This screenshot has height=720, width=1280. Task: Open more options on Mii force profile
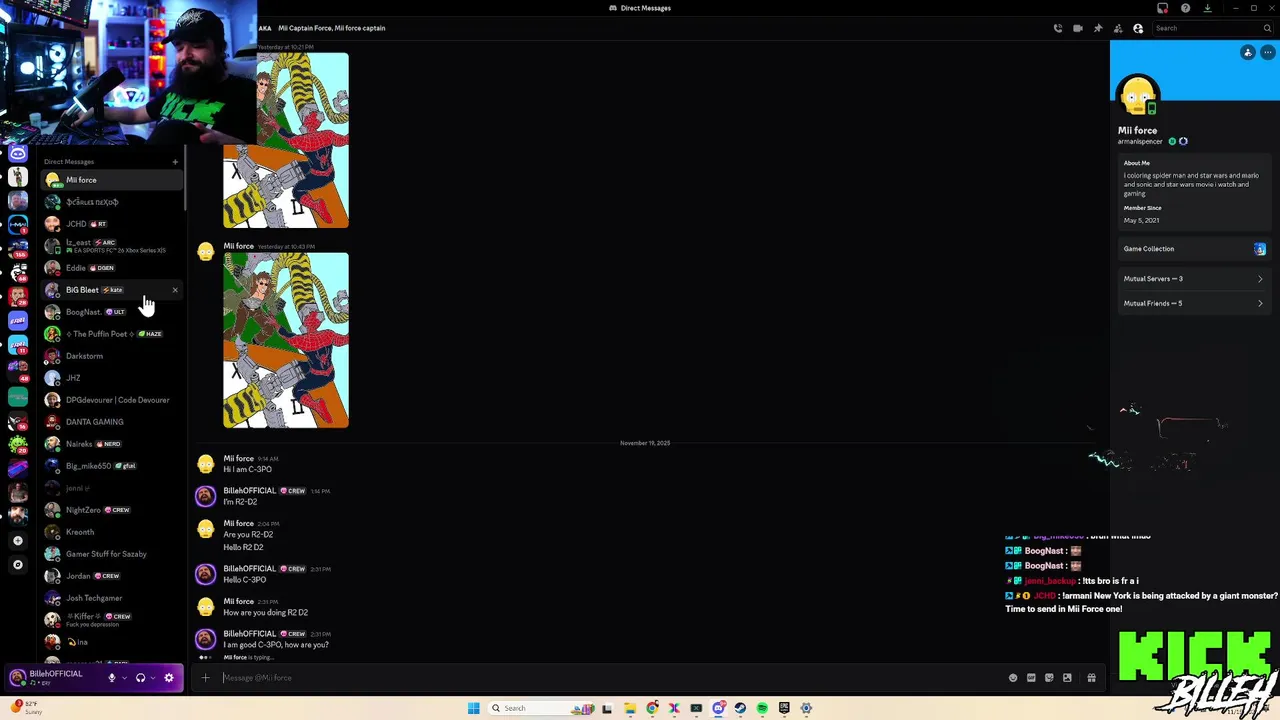click(1267, 52)
